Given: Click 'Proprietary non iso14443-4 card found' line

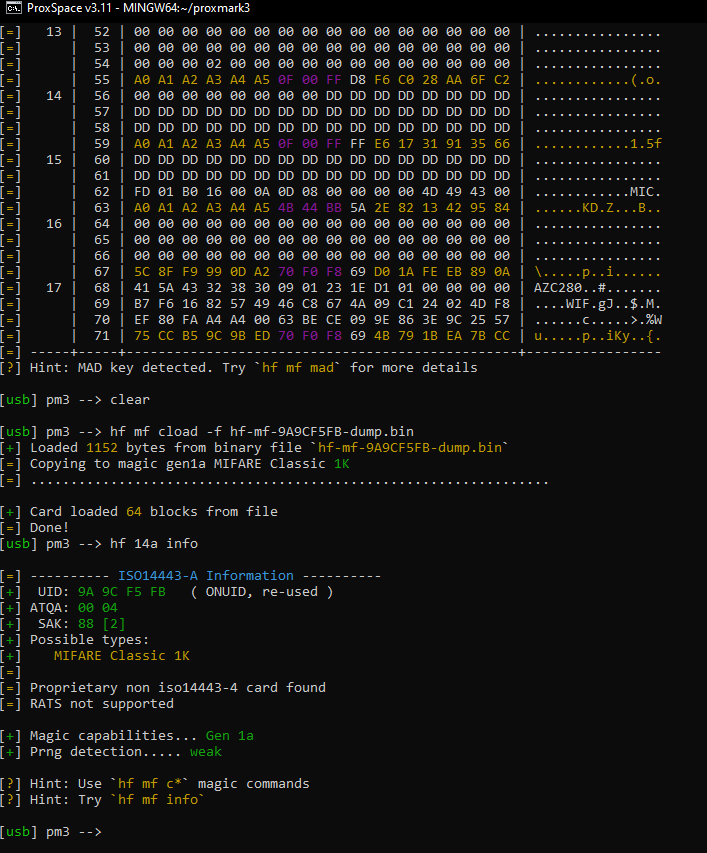Looking at the screenshot, I should [x=178, y=688].
